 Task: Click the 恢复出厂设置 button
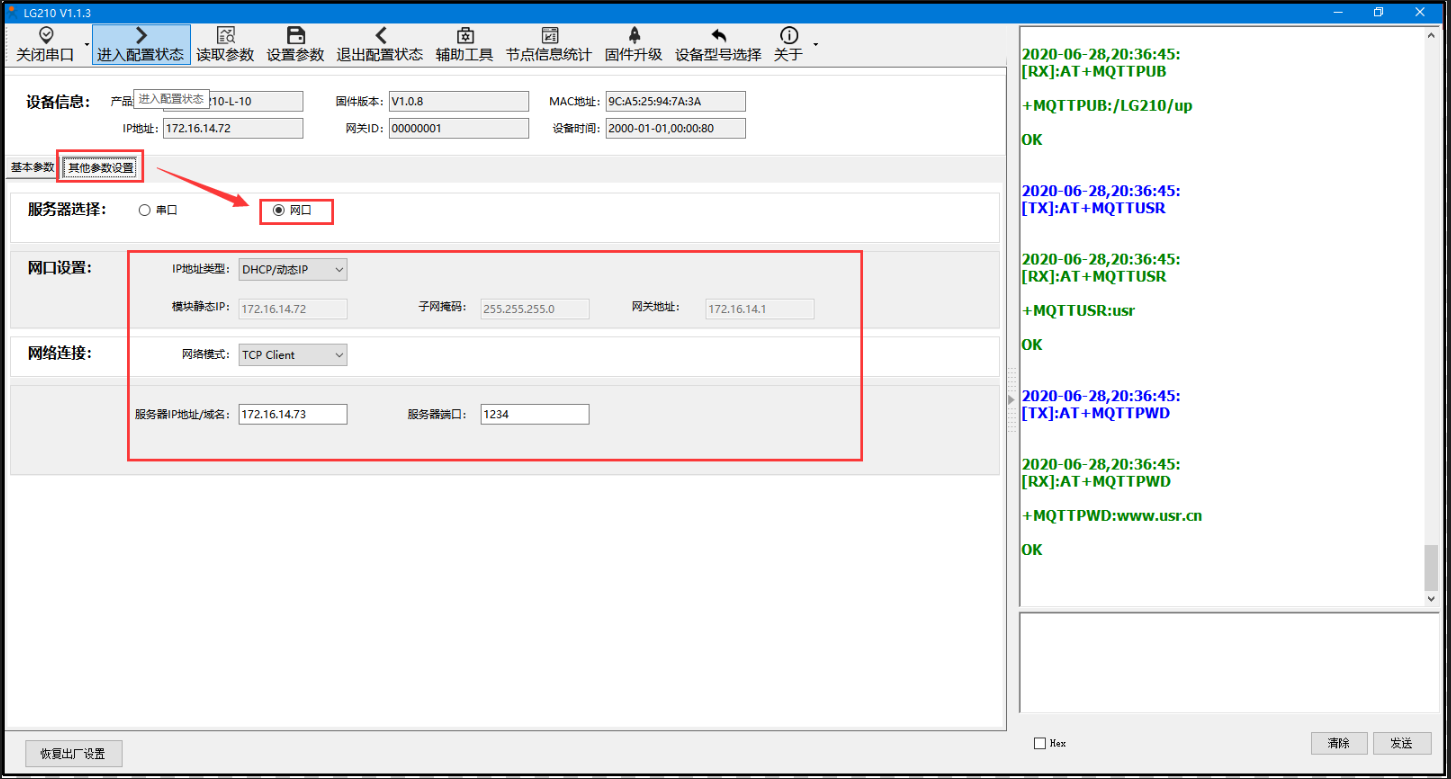point(73,753)
